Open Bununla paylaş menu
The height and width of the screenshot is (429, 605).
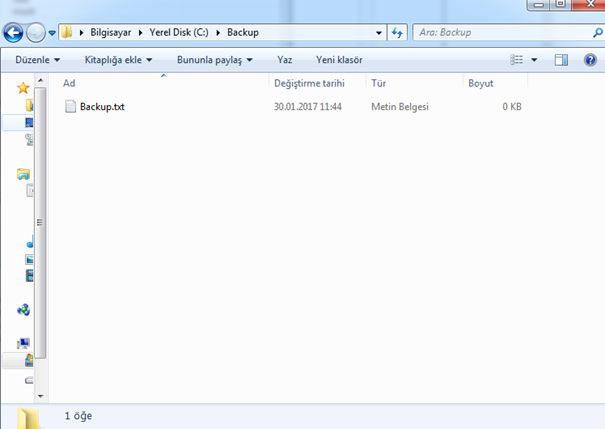(215, 60)
